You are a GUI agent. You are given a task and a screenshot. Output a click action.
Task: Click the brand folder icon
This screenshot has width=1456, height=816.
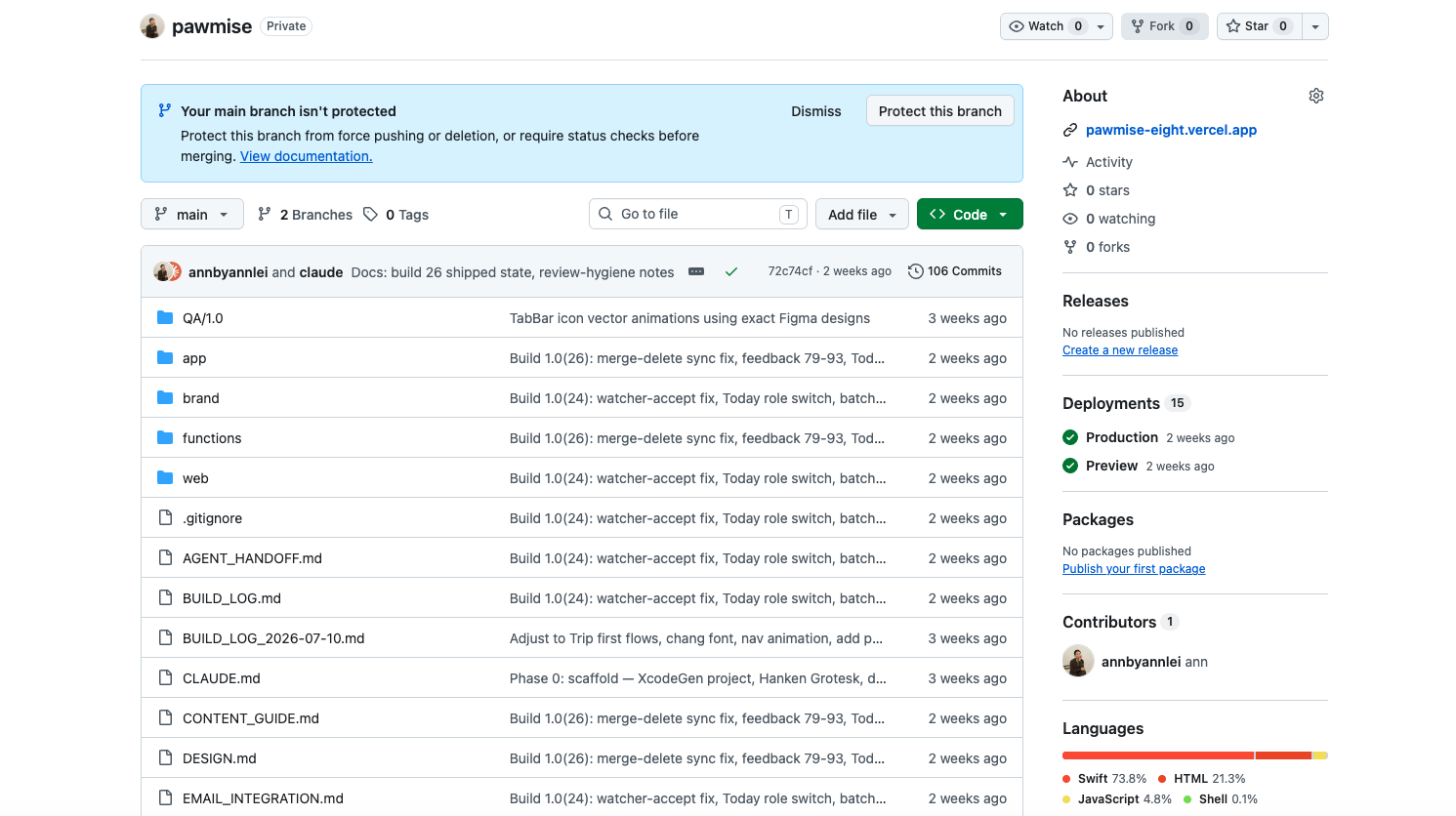165,398
